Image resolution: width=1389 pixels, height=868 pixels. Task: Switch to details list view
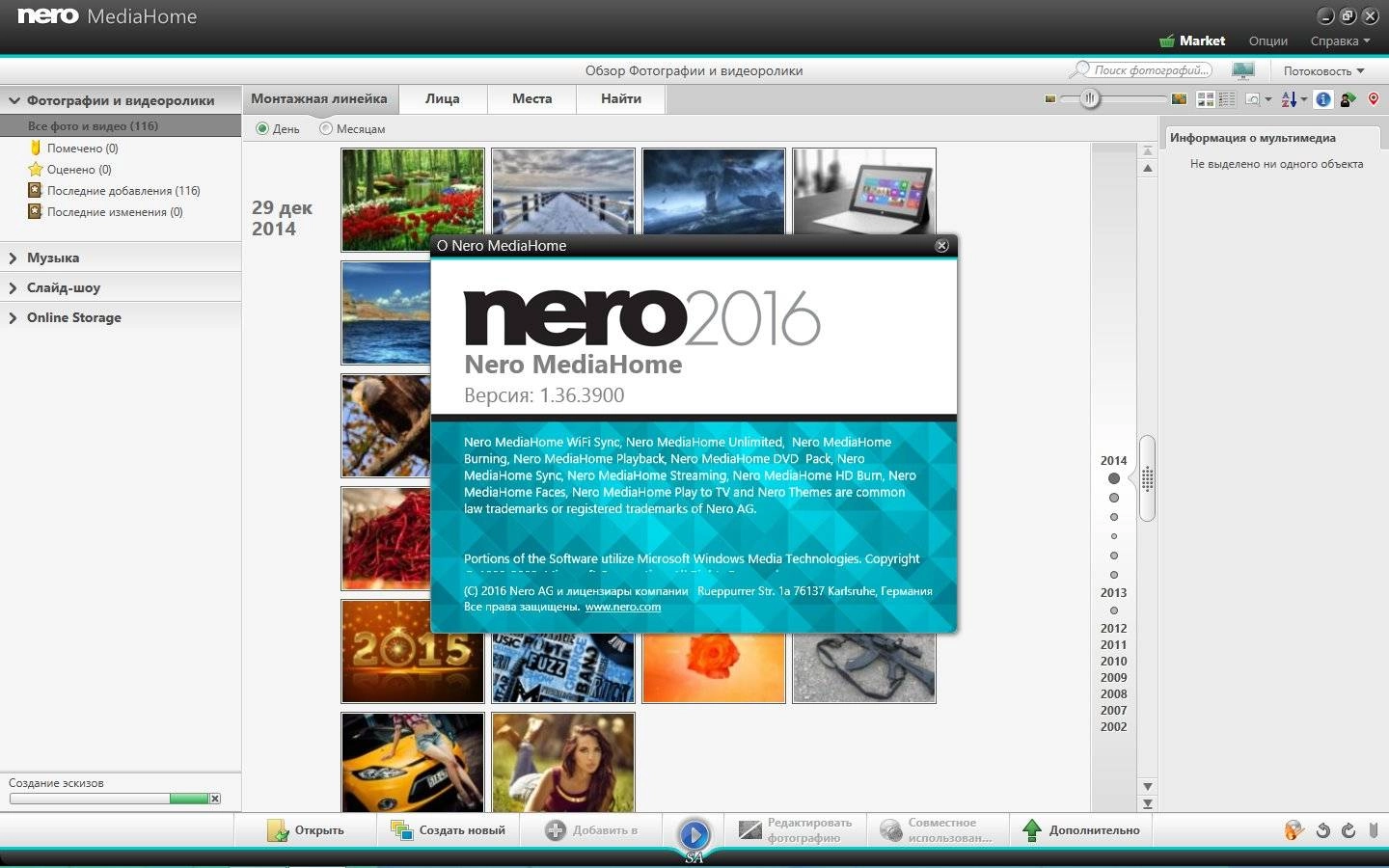(x=1226, y=98)
